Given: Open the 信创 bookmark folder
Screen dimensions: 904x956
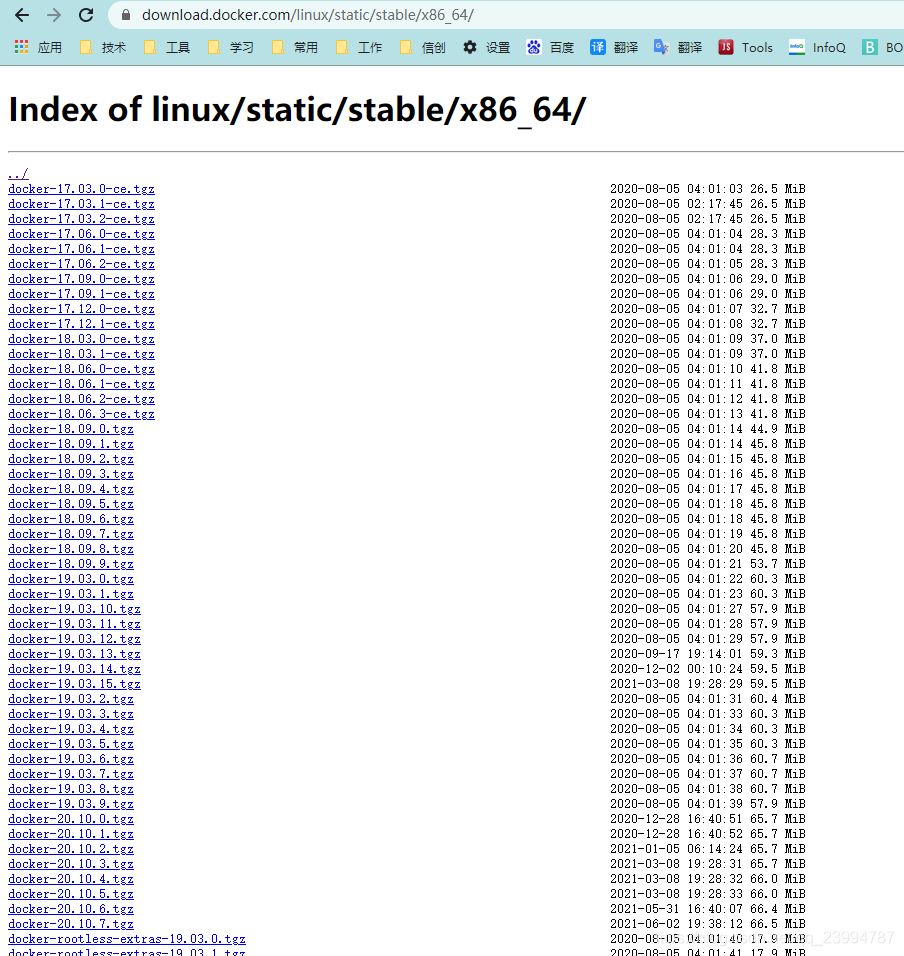Looking at the screenshot, I should click(423, 48).
